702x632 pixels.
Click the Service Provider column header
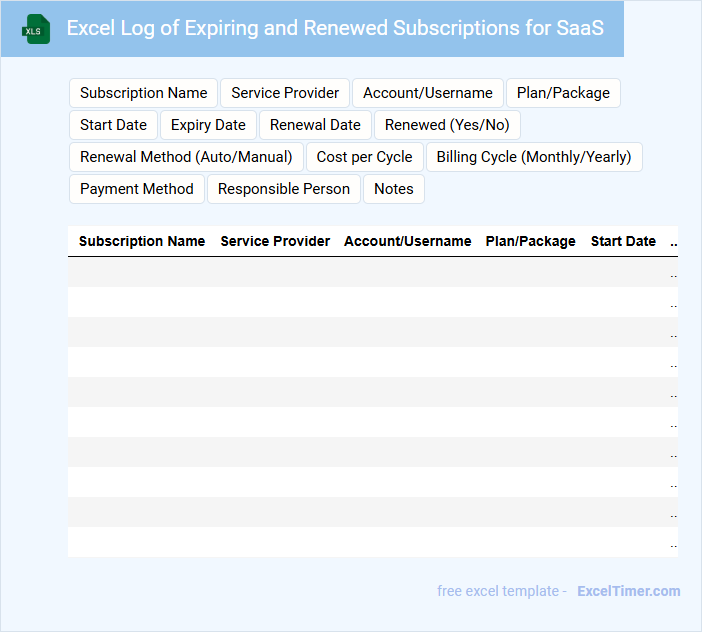pos(275,241)
